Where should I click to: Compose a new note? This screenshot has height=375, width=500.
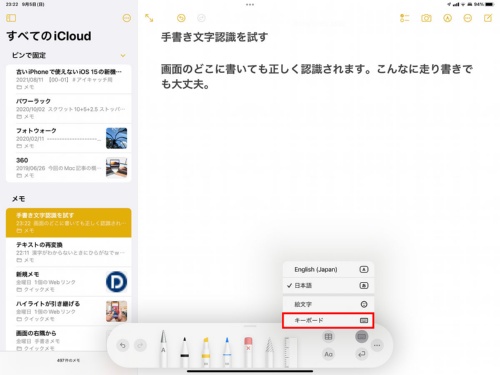(488, 18)
